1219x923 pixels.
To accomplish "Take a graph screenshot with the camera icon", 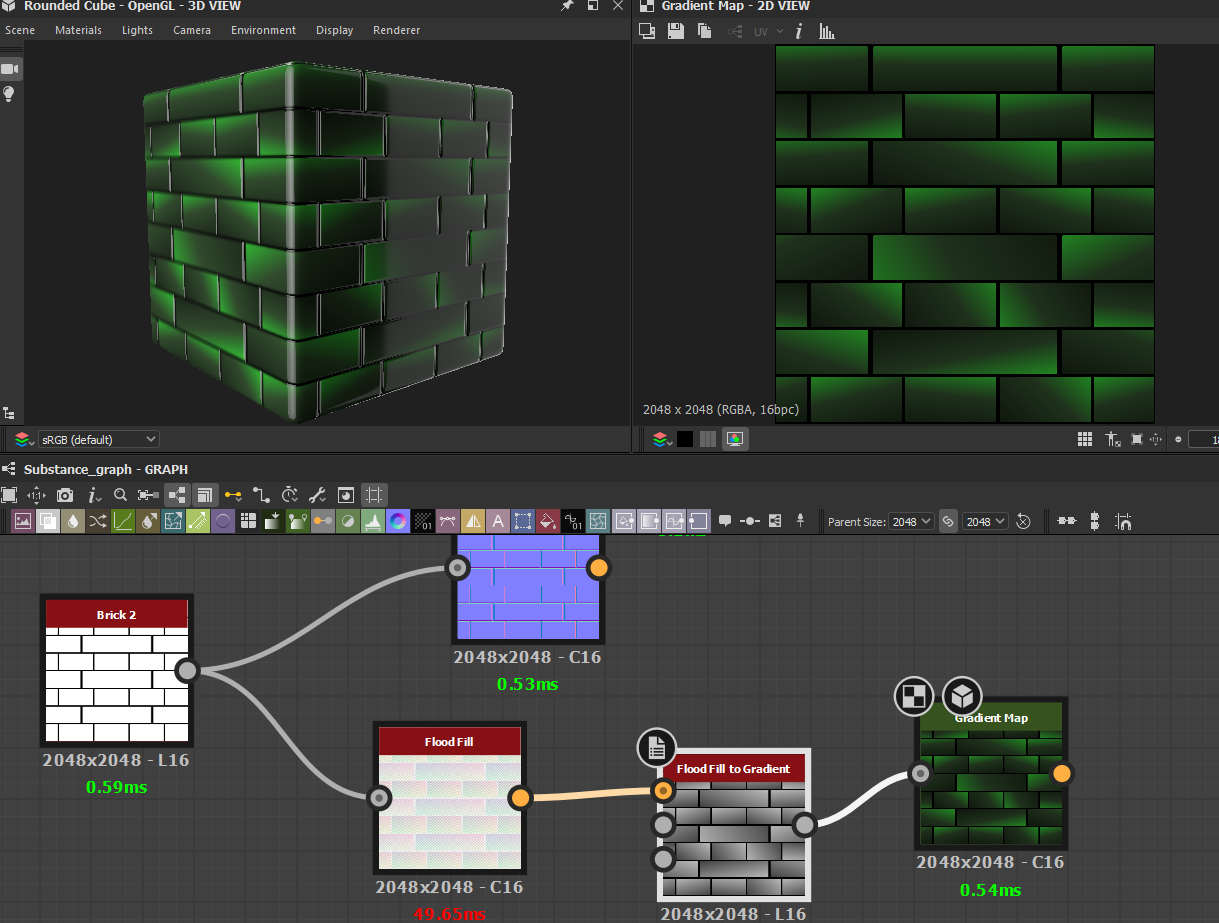I will (65, 495).
